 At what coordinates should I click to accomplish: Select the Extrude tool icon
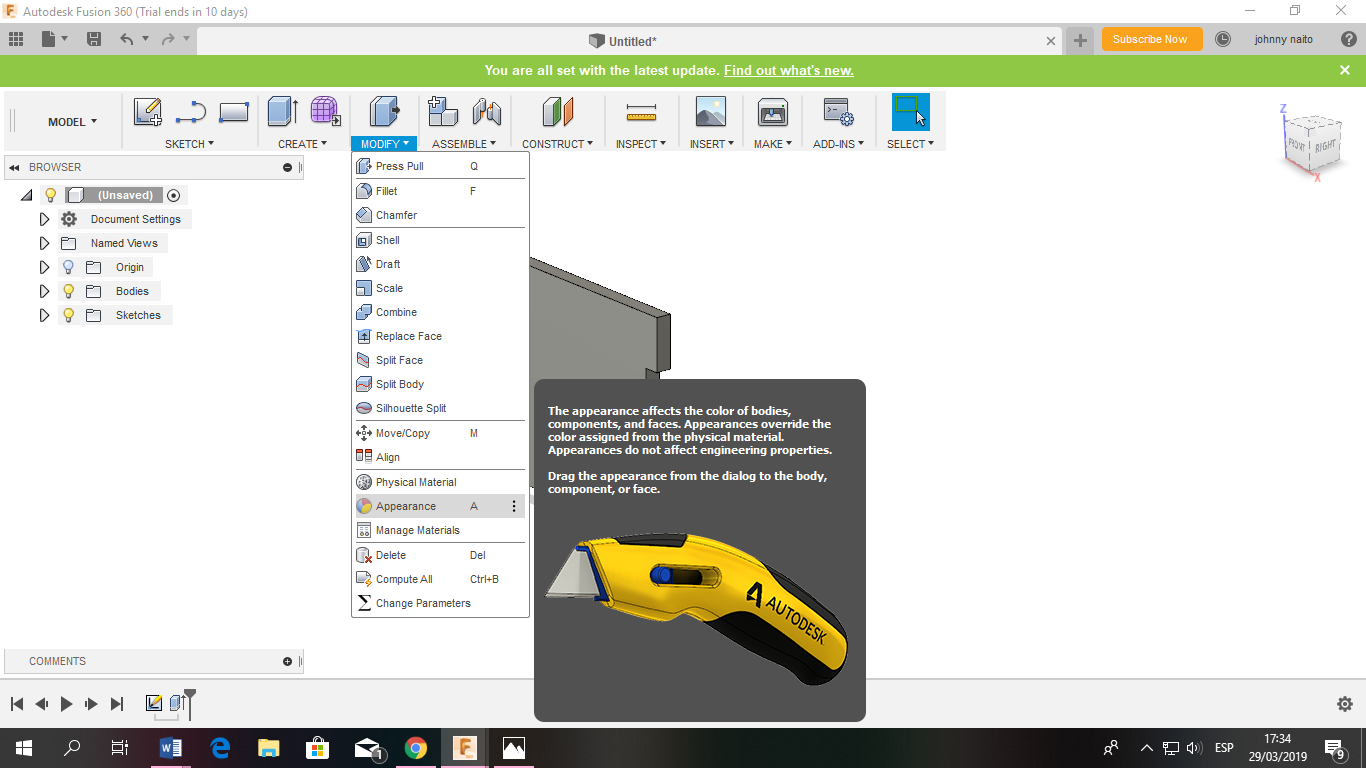tap(283, 111)
